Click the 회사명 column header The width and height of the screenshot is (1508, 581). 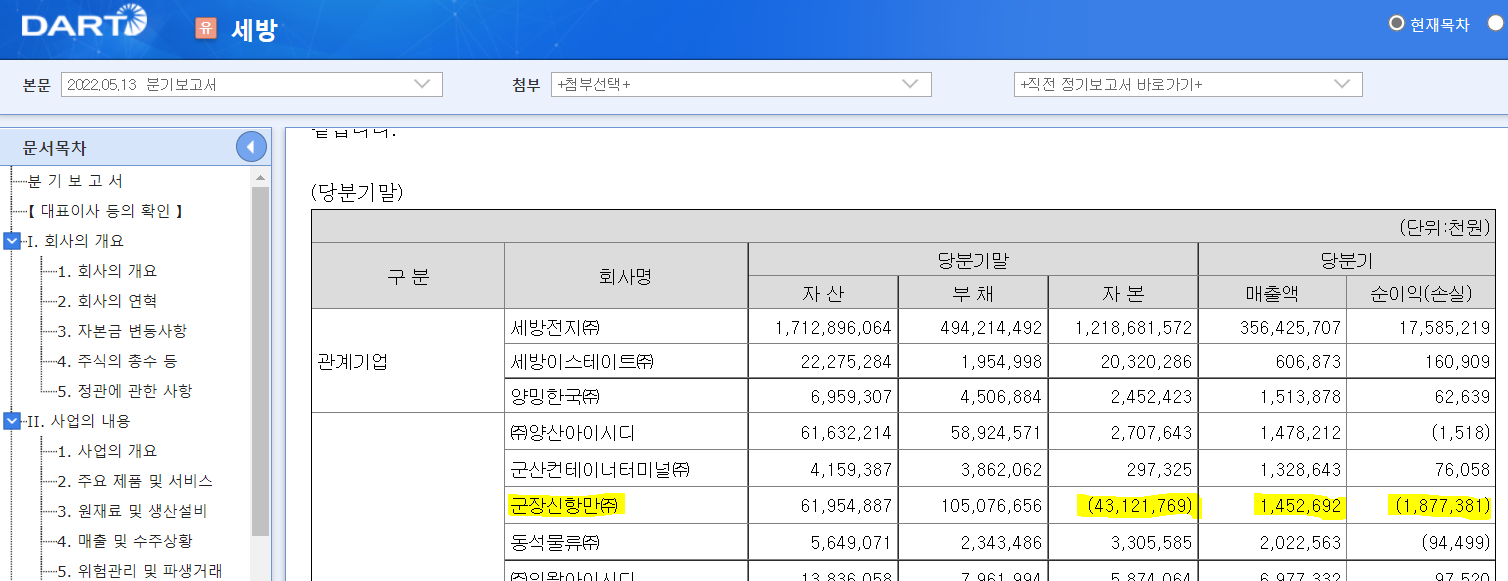(626, 276)
